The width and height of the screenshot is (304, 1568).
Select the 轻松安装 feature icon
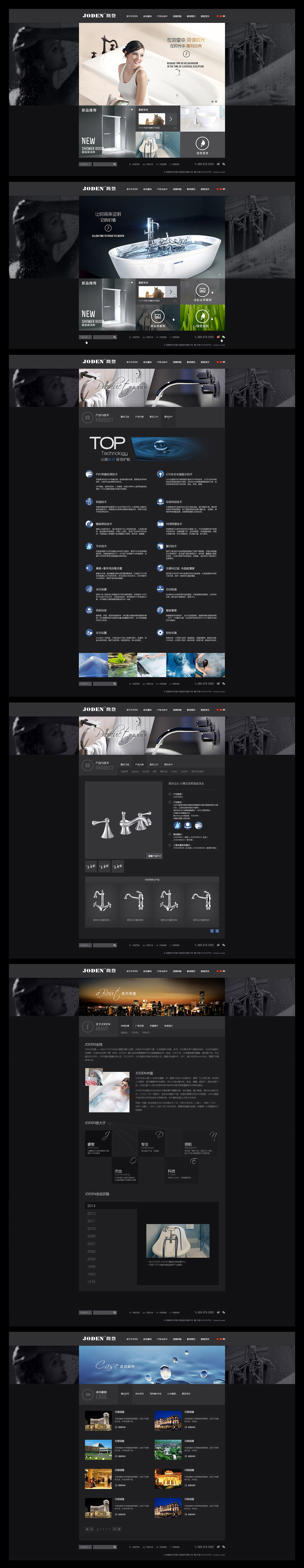pyautogui.click(x=161, y=632)
